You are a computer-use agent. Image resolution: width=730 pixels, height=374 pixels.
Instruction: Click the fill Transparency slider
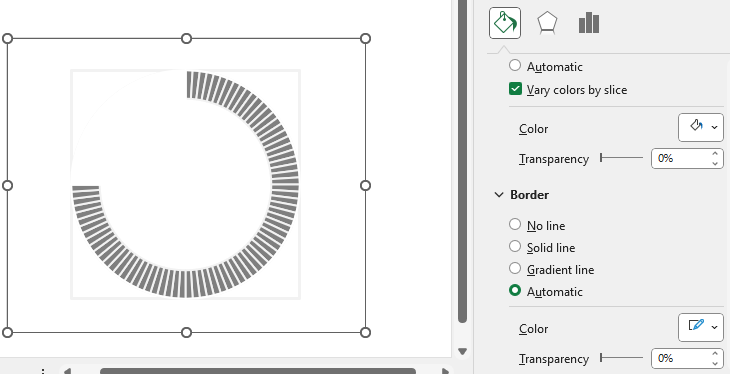(622, 158)
